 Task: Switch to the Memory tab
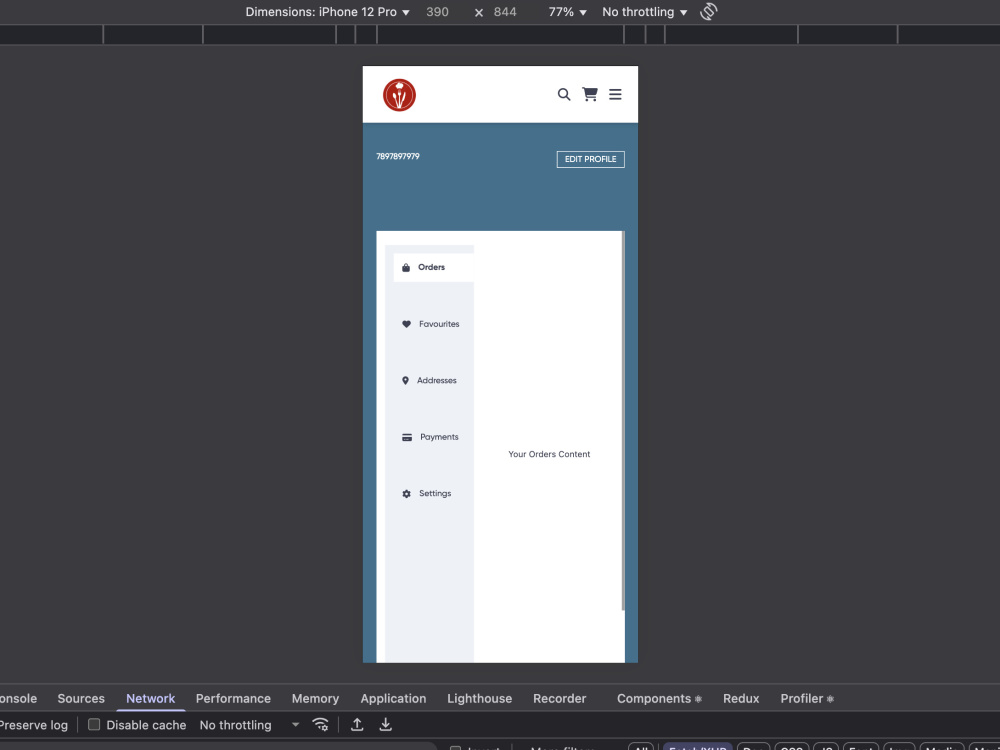pos(315,698)
